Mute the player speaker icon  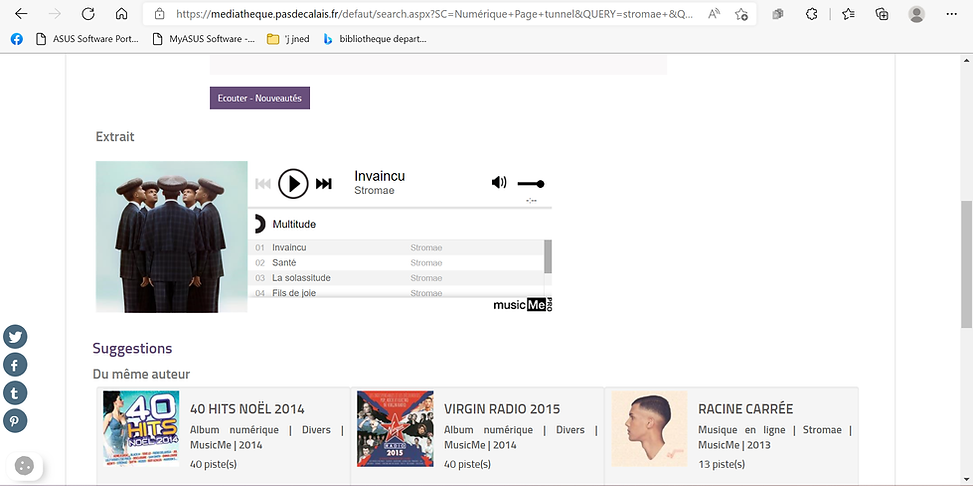point(499,182)
